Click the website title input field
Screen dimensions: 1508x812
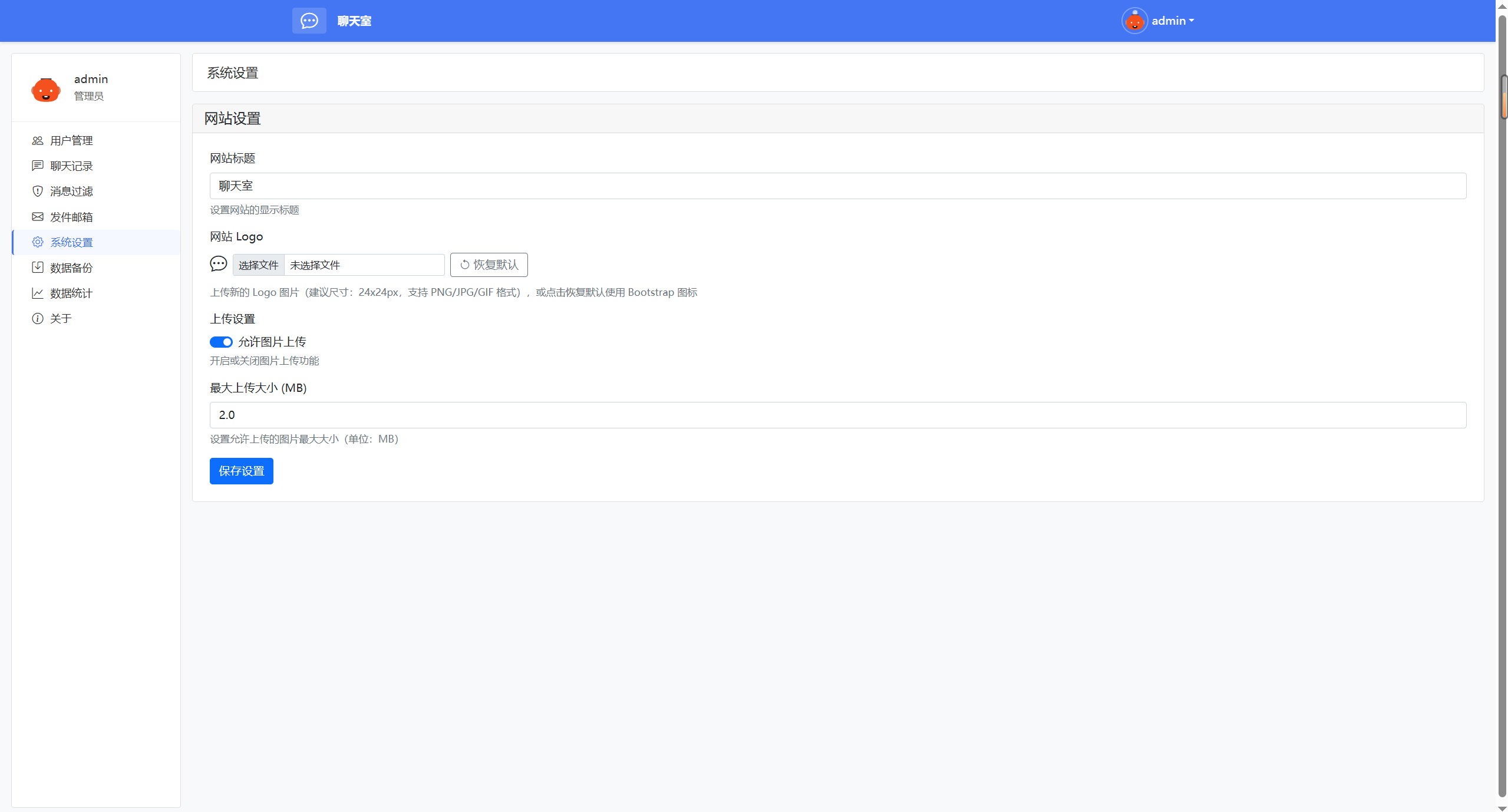click(x=837, y=186)
